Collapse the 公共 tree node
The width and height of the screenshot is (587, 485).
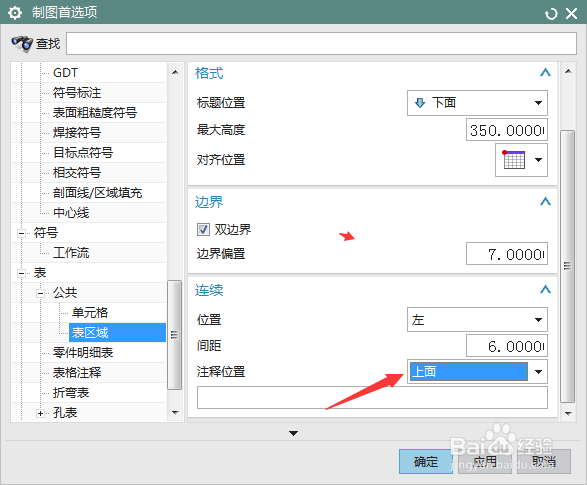click(x=40, y=293)
